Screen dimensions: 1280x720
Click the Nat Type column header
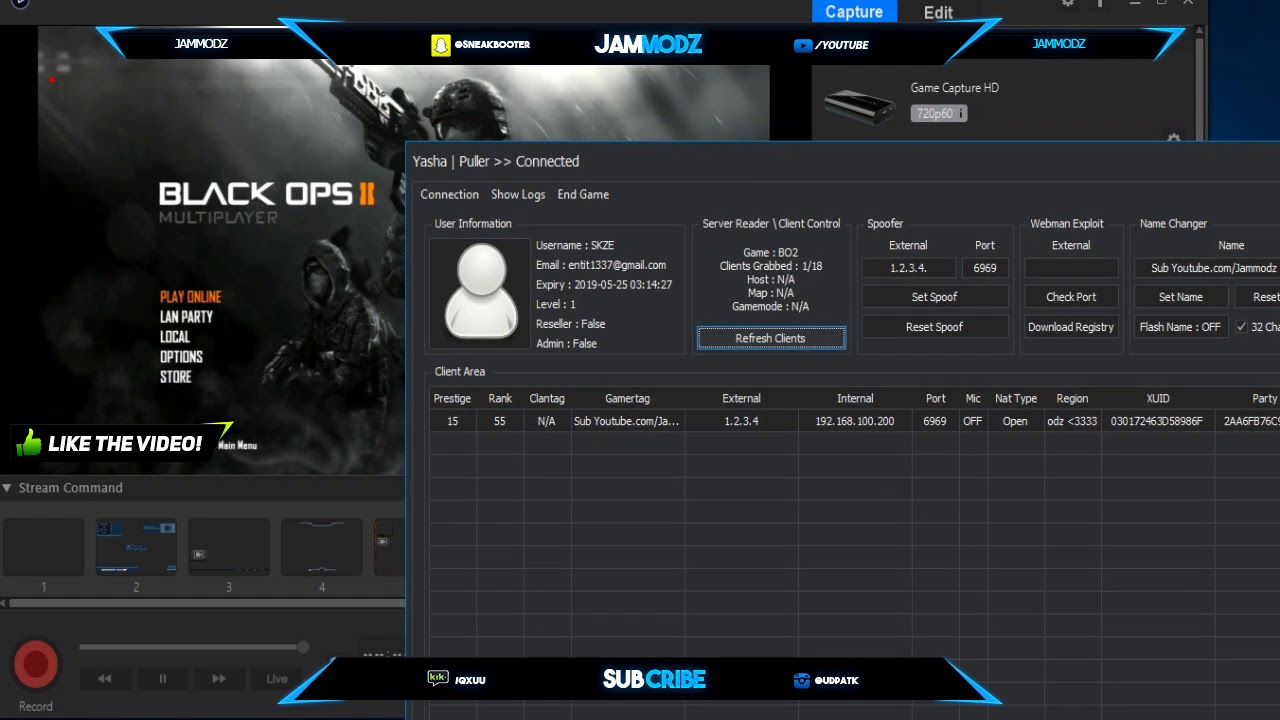pyautogui.click(x=1016, y=399)
